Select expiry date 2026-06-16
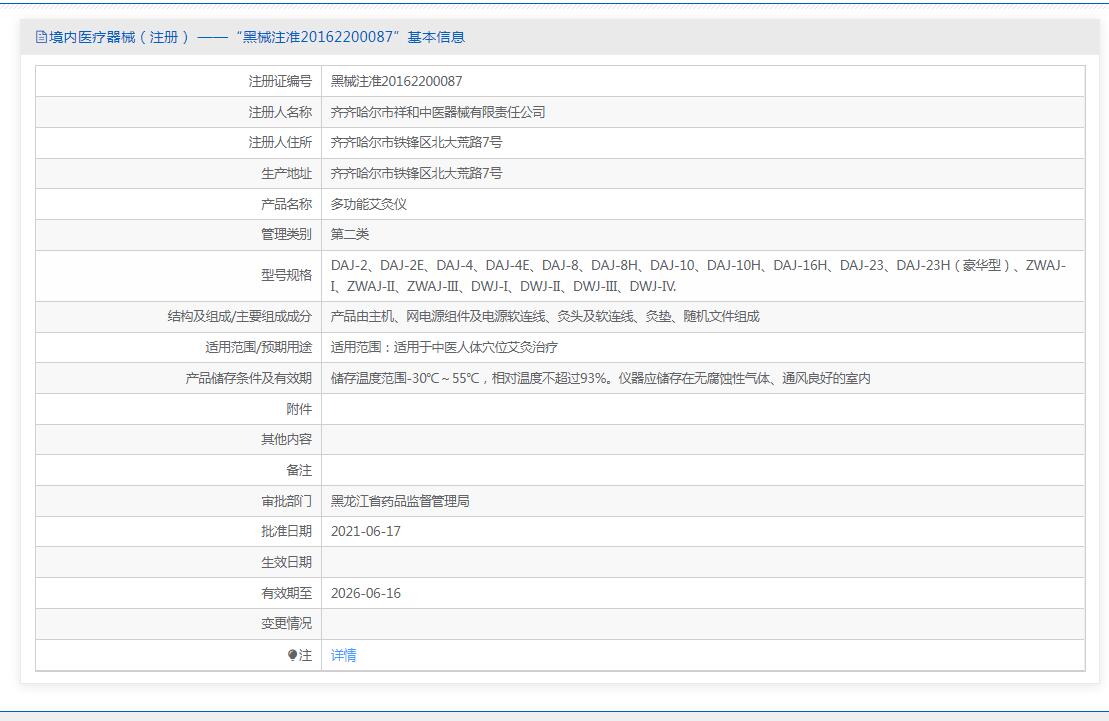The image size is (1109, 721). 366,593
